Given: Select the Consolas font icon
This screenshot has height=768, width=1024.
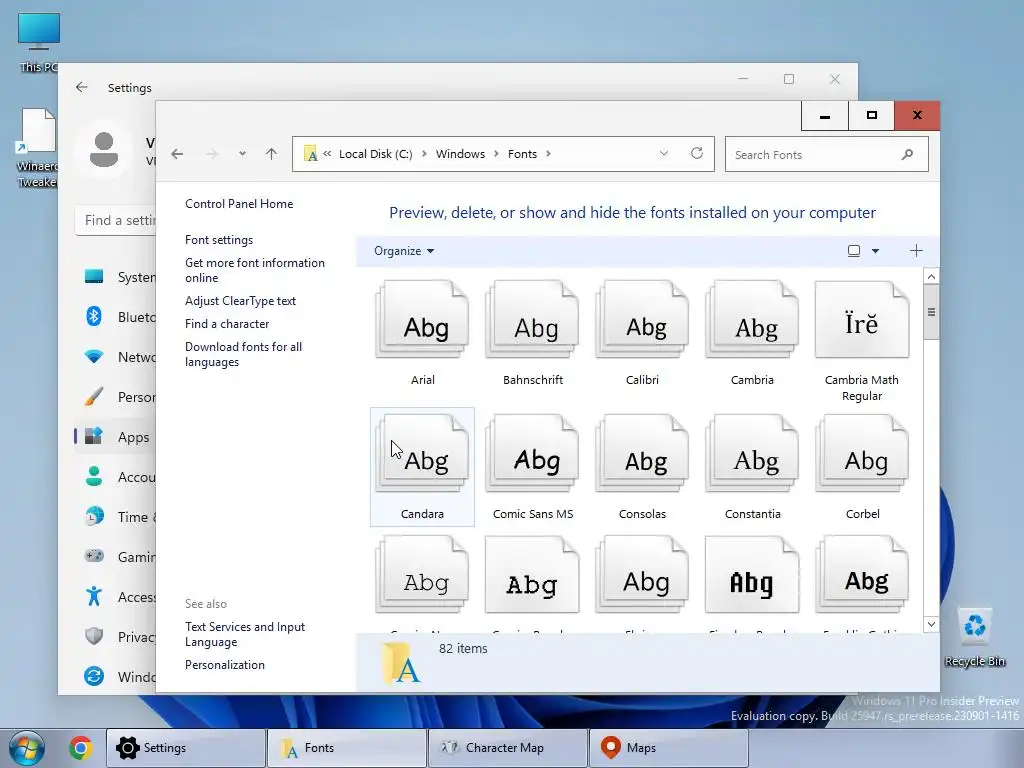Looking at the screenshot, I should [x=642, y=454].
